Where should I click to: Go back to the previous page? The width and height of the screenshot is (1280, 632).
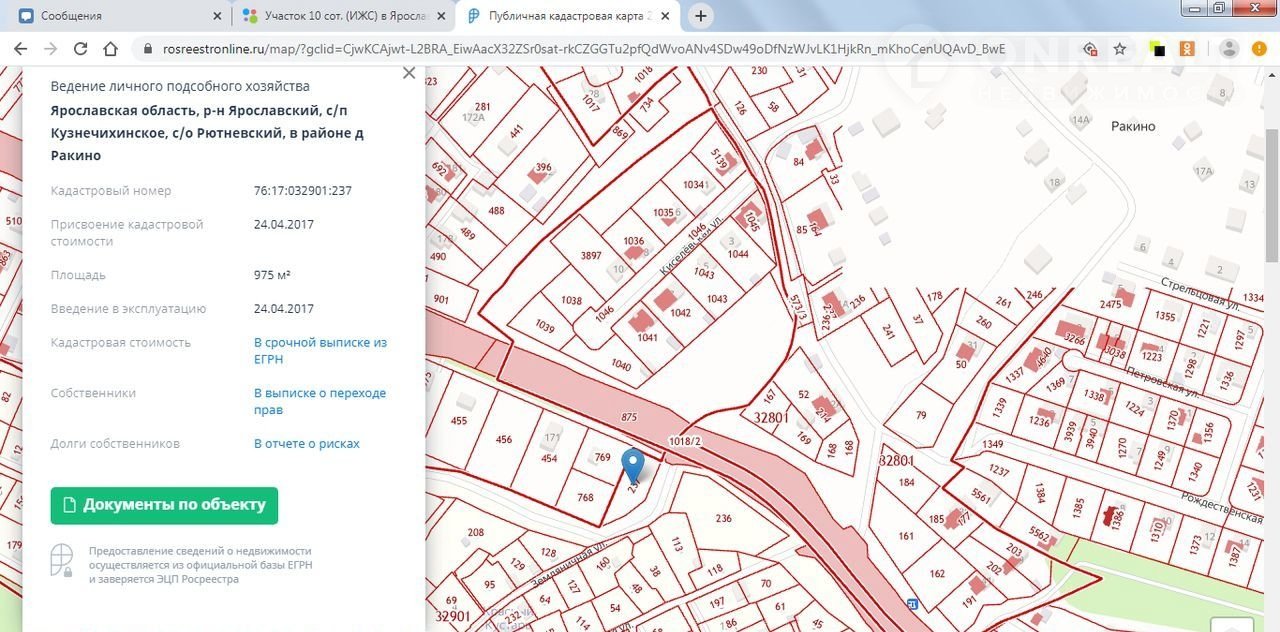pos(20,49)
